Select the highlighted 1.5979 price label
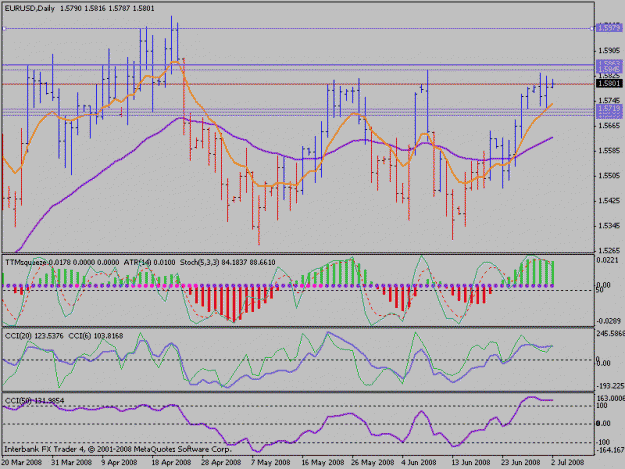 point(609,28)
